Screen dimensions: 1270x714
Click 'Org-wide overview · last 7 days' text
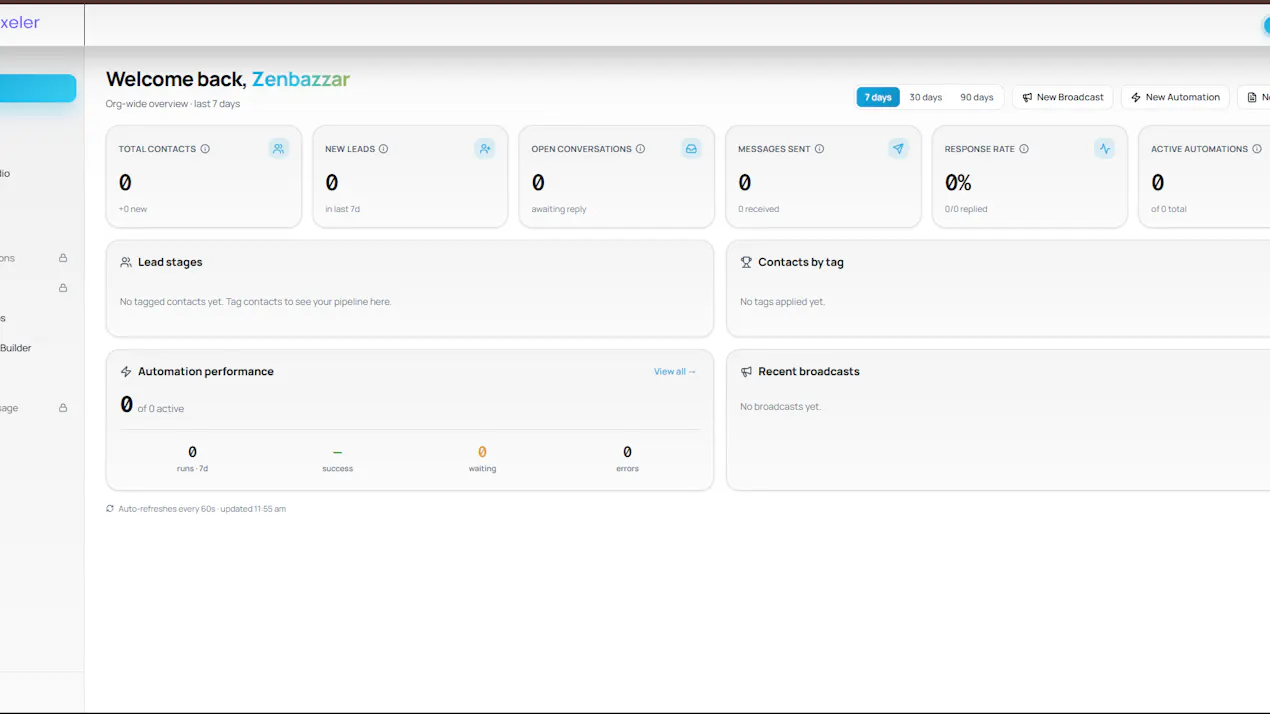click(x=173, y=104)
